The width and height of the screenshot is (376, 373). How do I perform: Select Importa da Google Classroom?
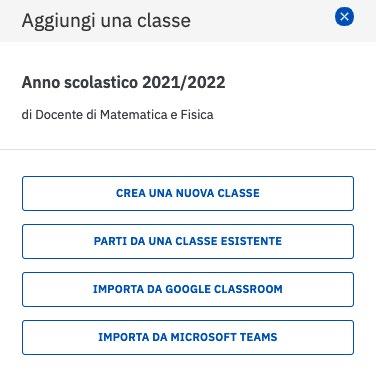pos(188,289)
